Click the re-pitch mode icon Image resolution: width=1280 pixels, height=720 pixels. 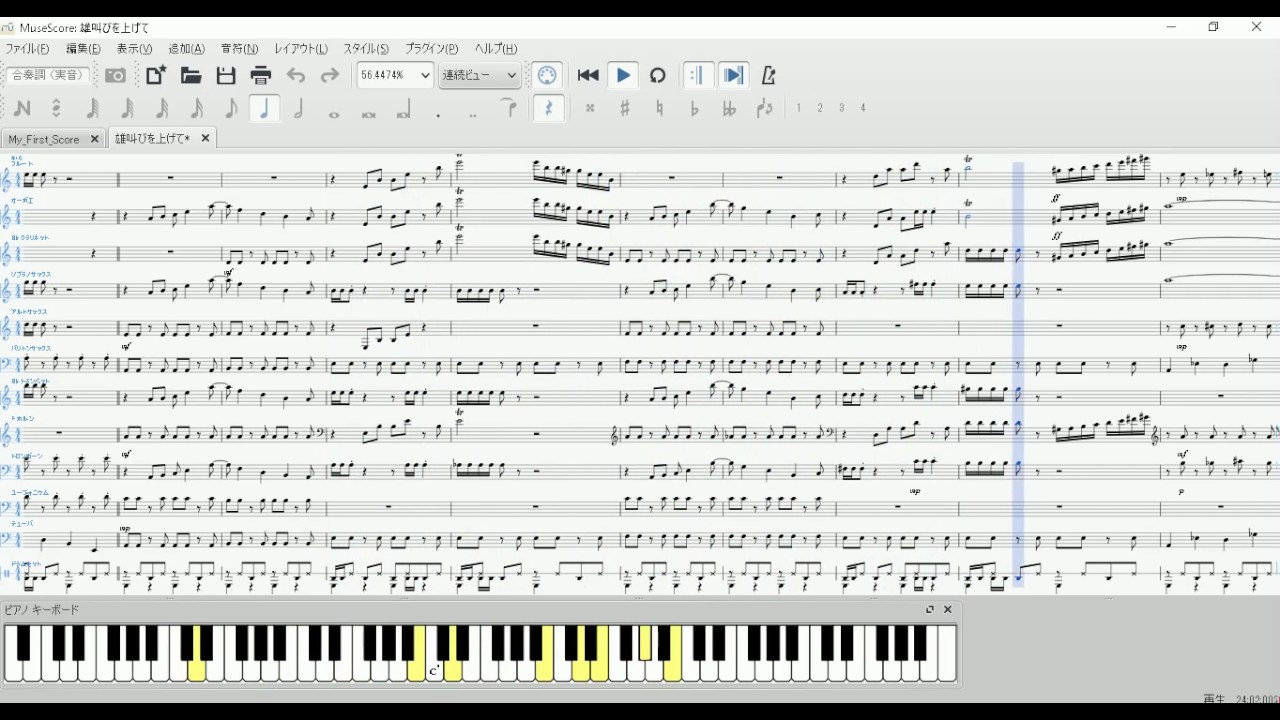click(x=56, y=108)
